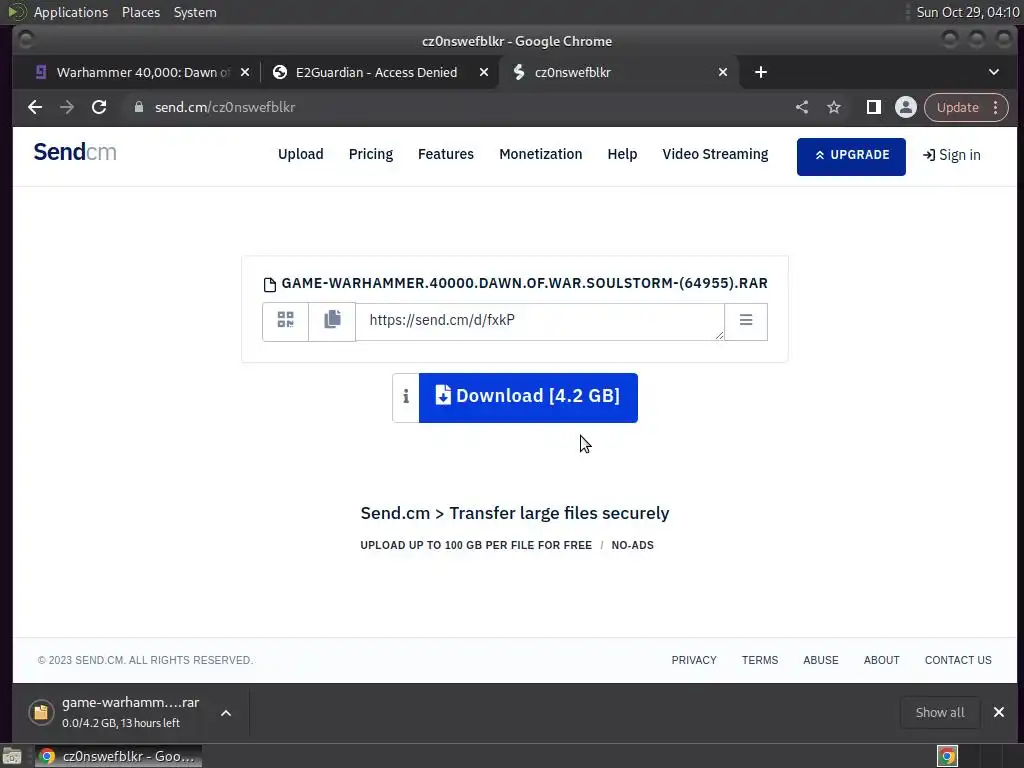Open the ABOUT footer link
This screenshot has width=1024, height=768.
click(x=882, y=660)
